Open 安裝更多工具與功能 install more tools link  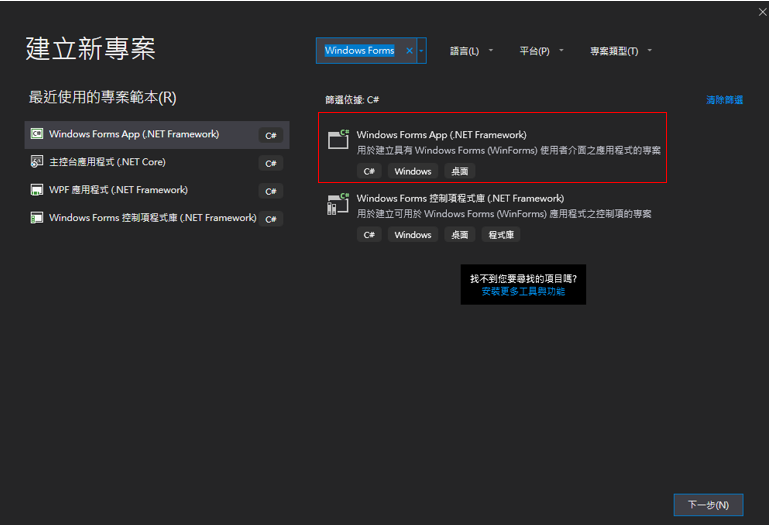[523, 292]
